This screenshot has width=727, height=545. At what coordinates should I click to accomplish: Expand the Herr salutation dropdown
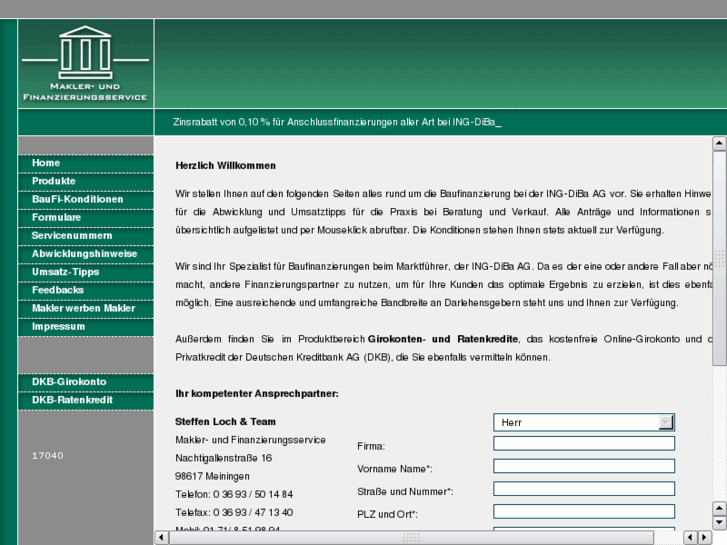pos(584,423)
